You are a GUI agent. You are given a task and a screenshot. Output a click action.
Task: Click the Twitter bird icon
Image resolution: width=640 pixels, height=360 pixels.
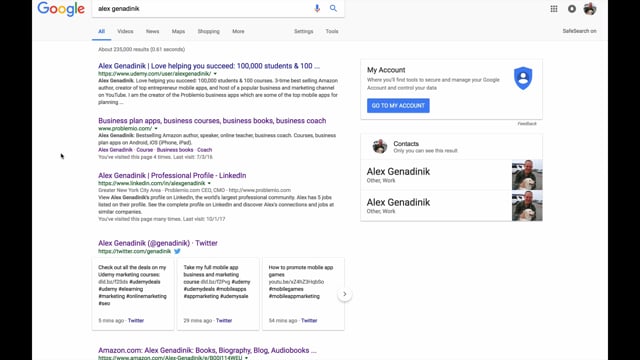point(177,251)
